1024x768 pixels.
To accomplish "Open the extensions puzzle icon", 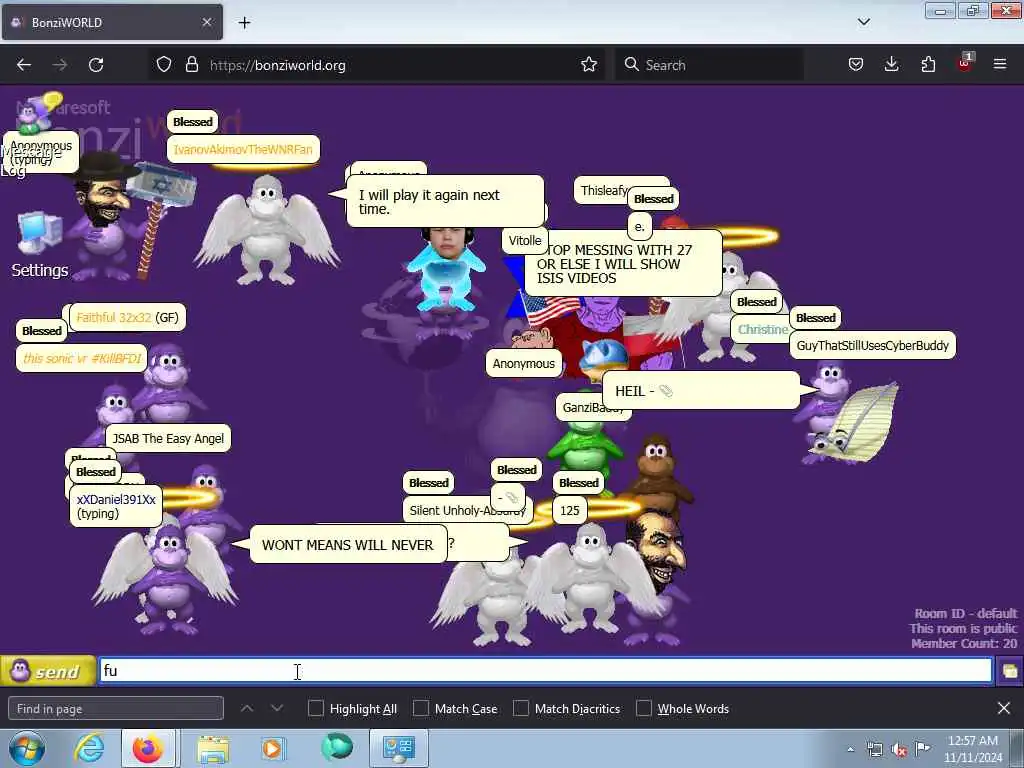I will coord(928,65).
